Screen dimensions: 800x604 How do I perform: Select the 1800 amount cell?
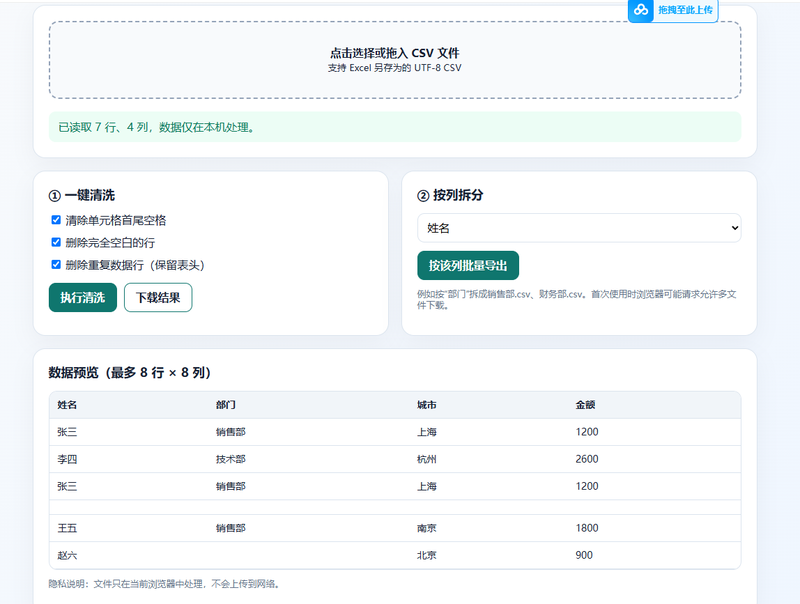(587, 528)
